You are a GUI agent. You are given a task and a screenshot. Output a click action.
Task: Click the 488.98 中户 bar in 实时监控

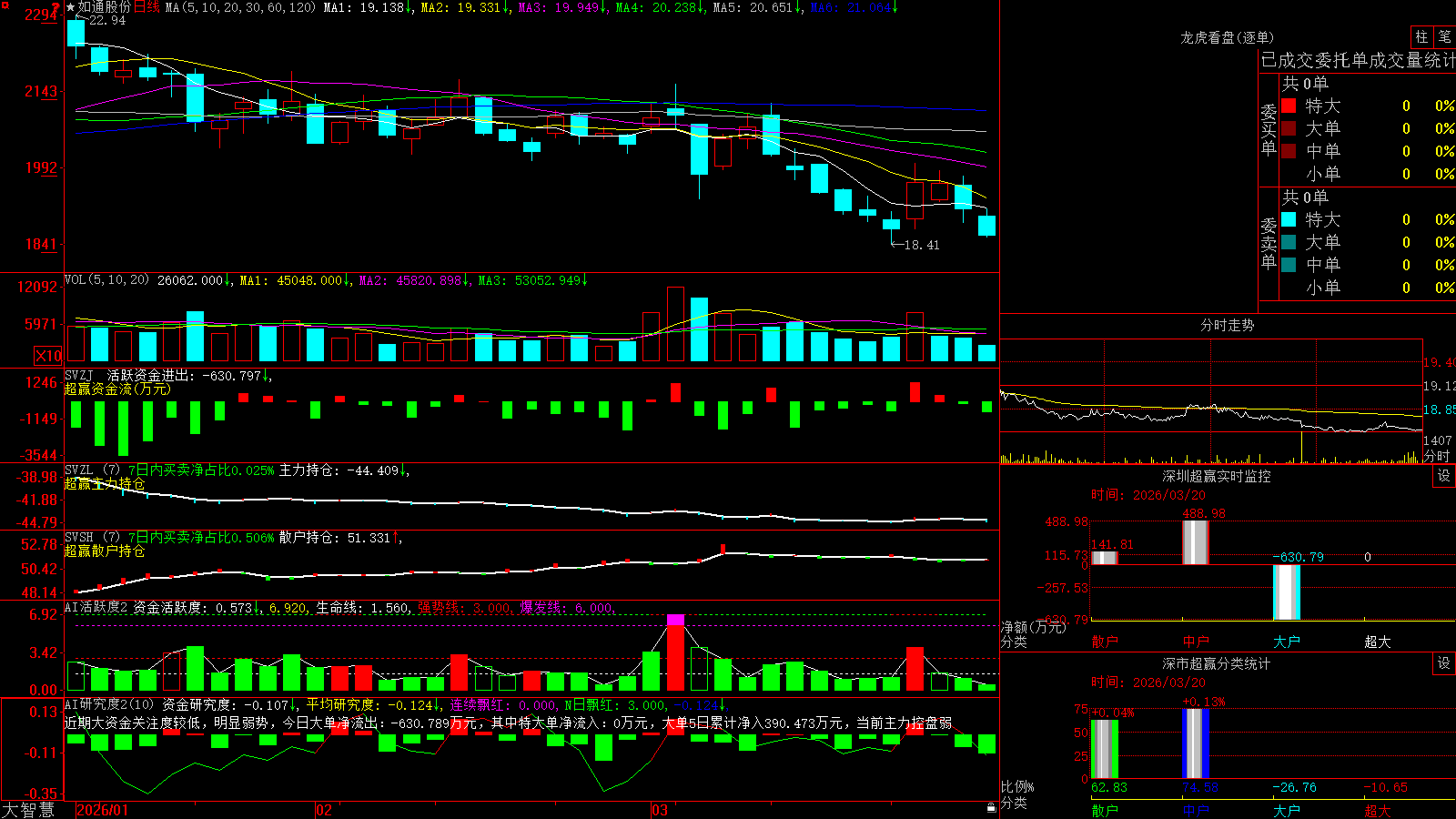pos(1195,542)
